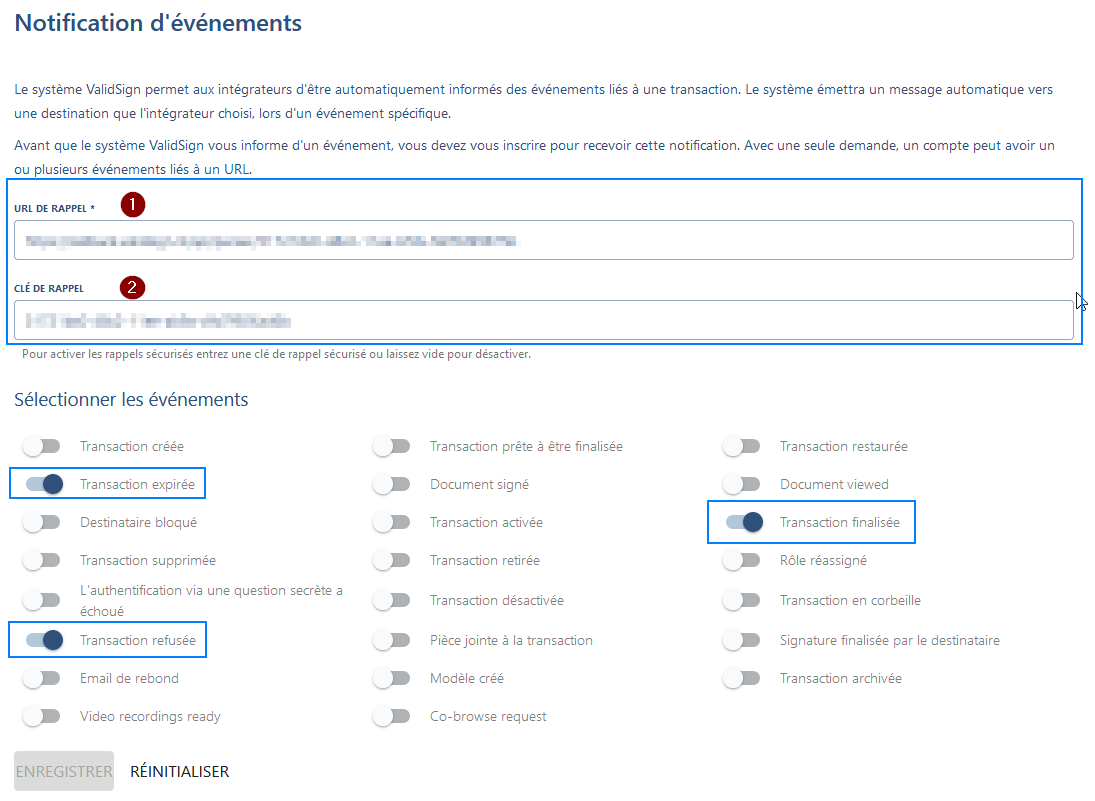Click the Co-browse request label text
The height and width of the screenshot is (801, 1095).
pos(488,716)
